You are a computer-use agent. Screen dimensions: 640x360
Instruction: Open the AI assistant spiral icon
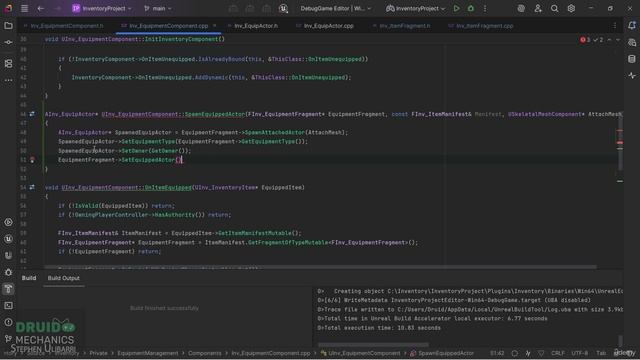521,8
